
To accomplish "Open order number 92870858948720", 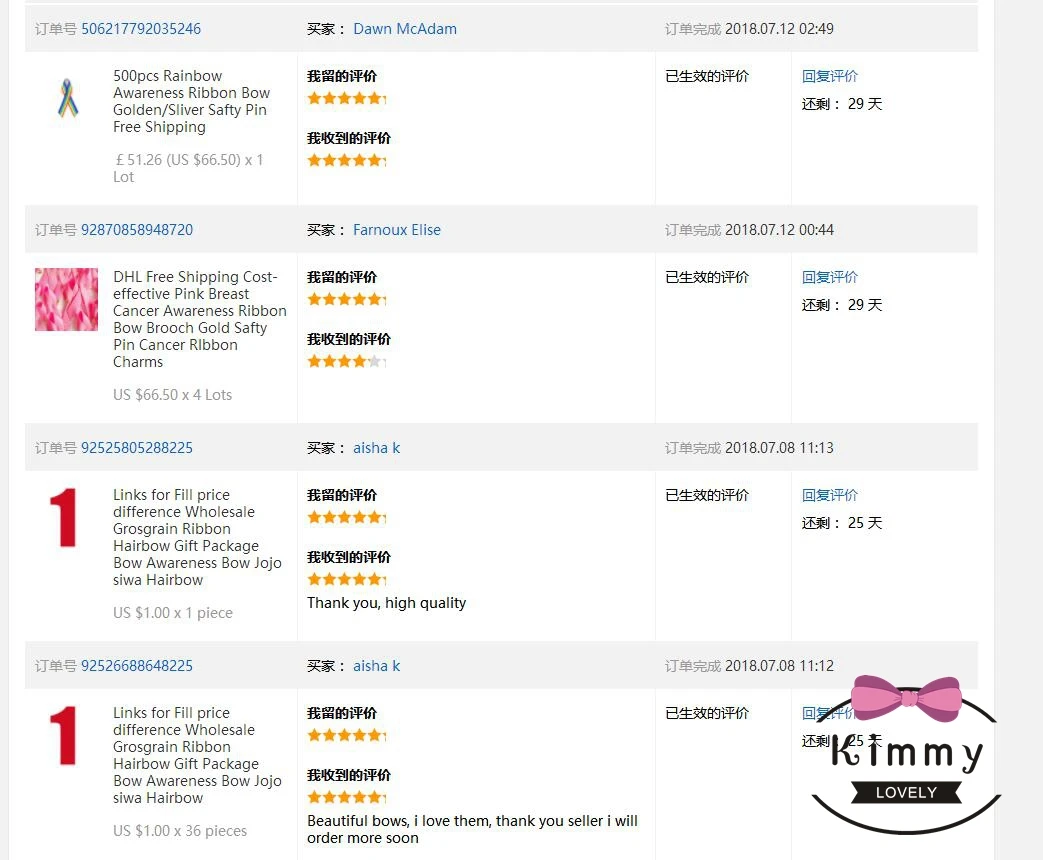I will coord(137,230).
